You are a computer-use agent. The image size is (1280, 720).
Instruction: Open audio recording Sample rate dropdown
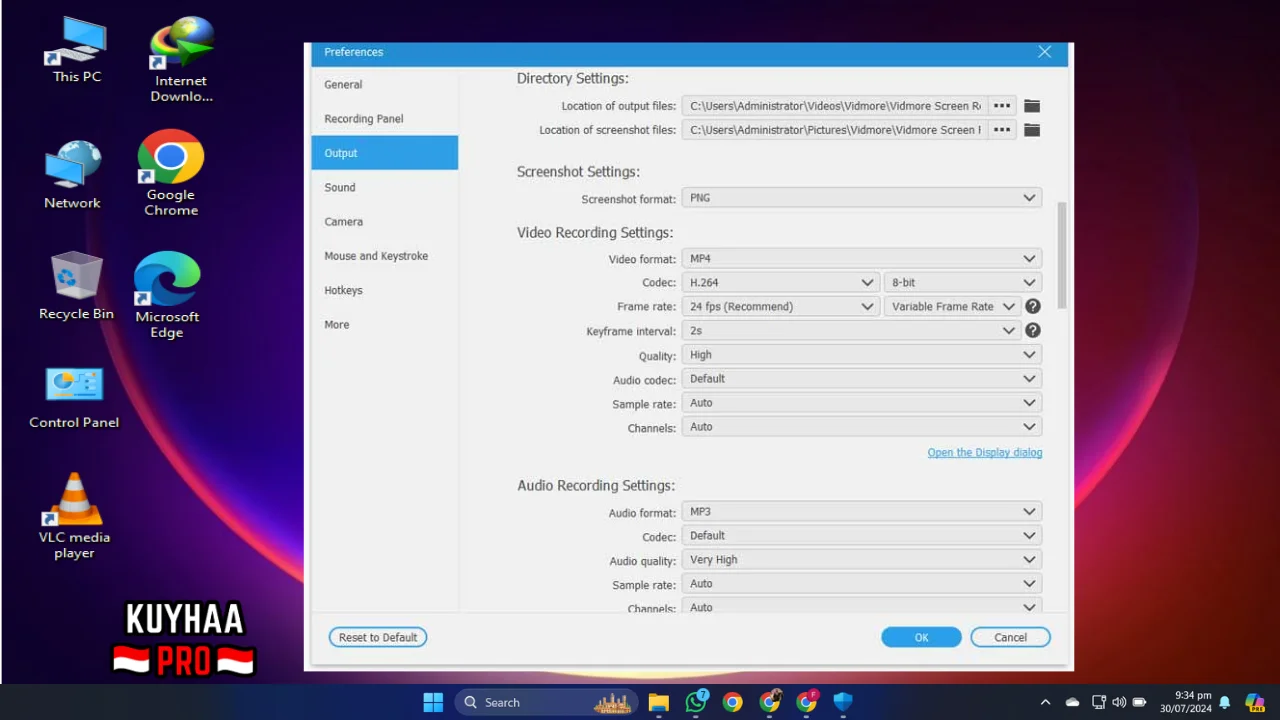tap(862, 584)
